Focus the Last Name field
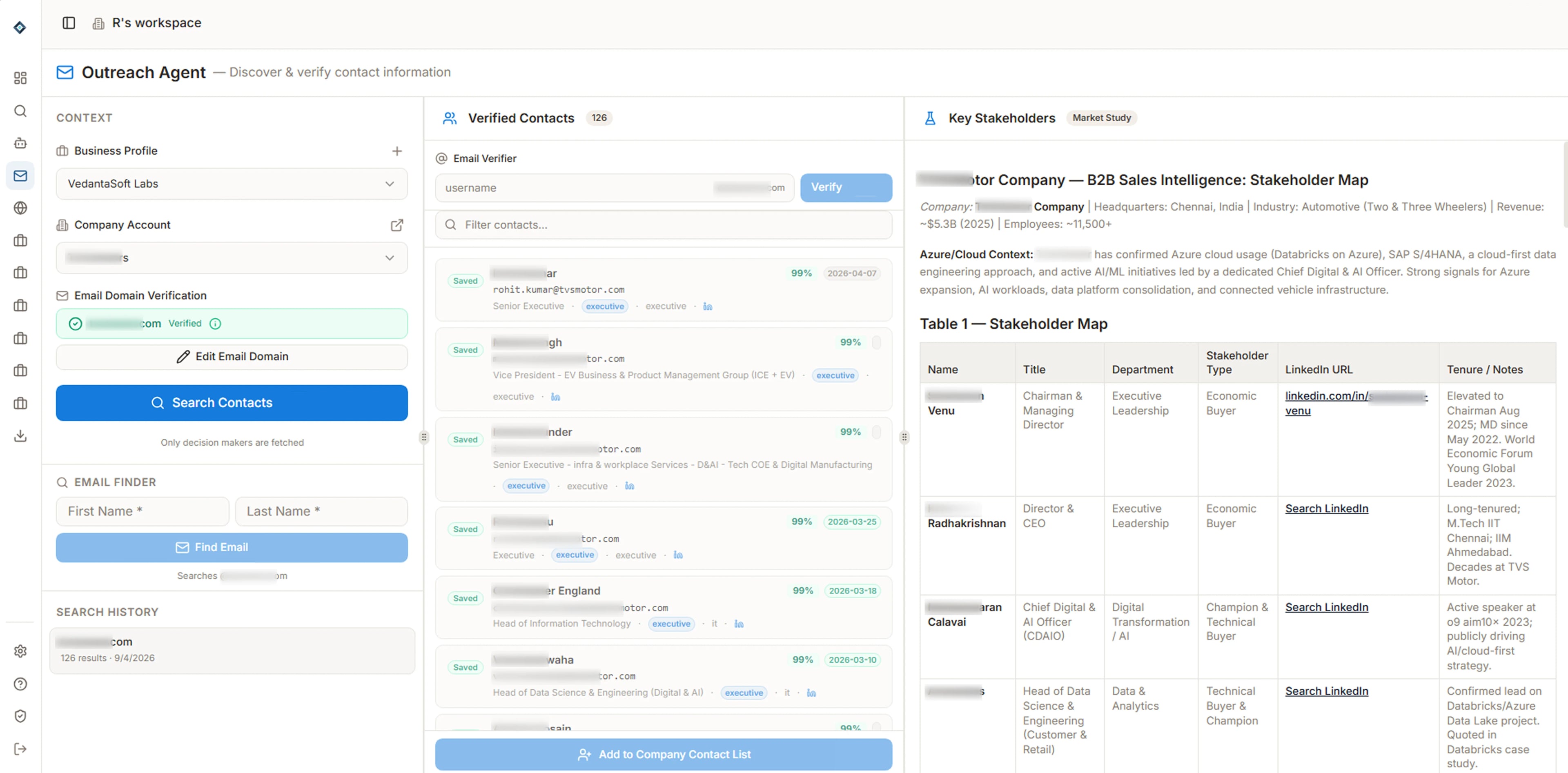Screen dimensions: 1568x773 coord(321,511)
